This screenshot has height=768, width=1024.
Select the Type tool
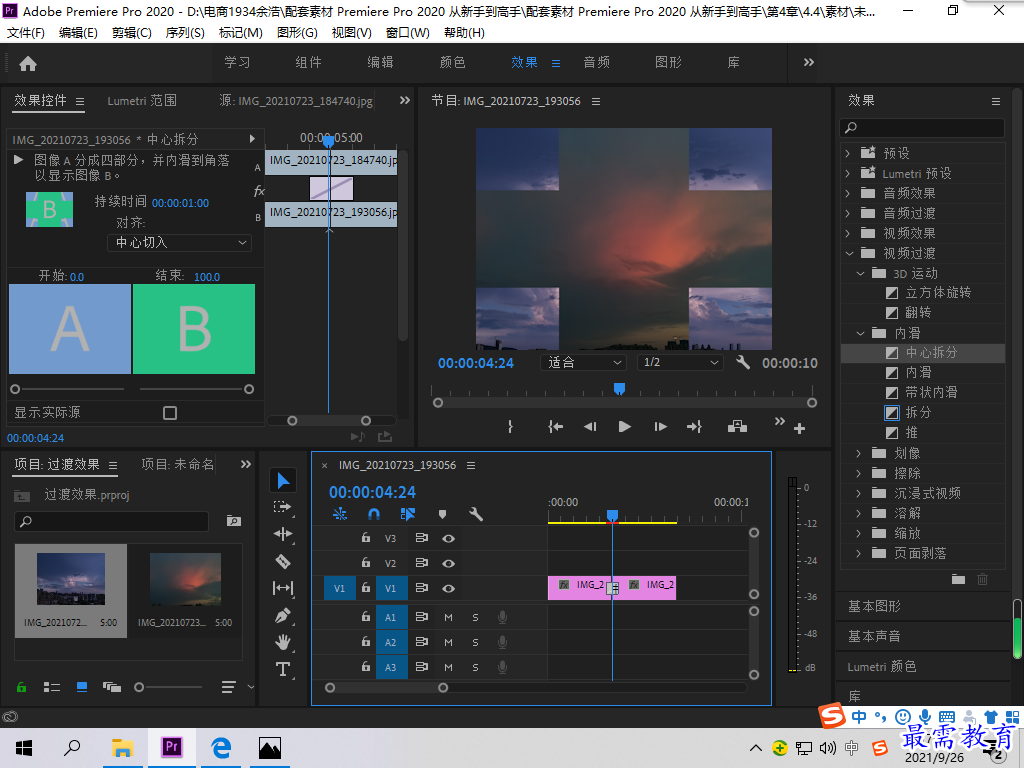(283, 669)
